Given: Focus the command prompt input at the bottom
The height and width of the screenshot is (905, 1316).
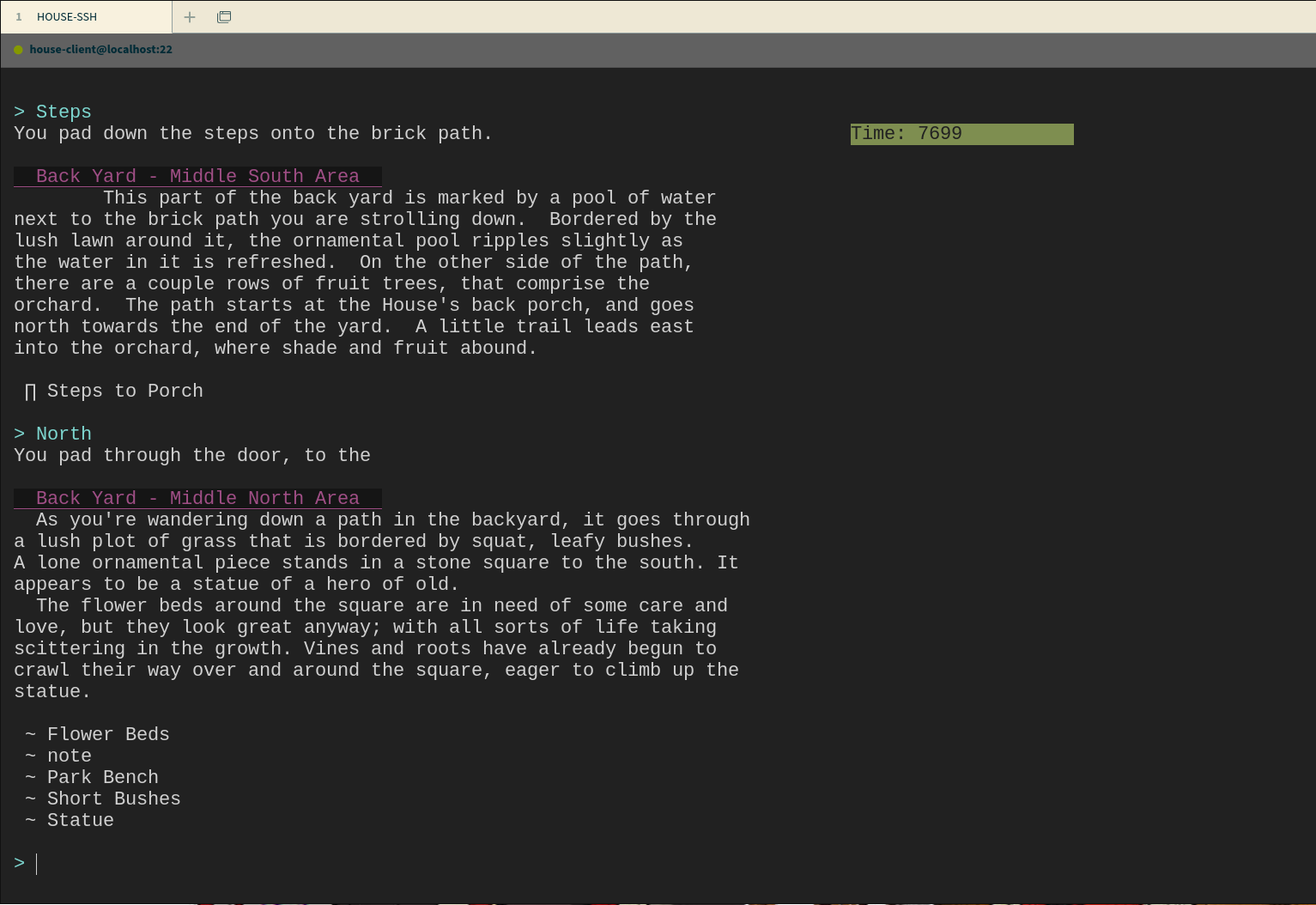Looking at the screenshot, I should point(258,863).
